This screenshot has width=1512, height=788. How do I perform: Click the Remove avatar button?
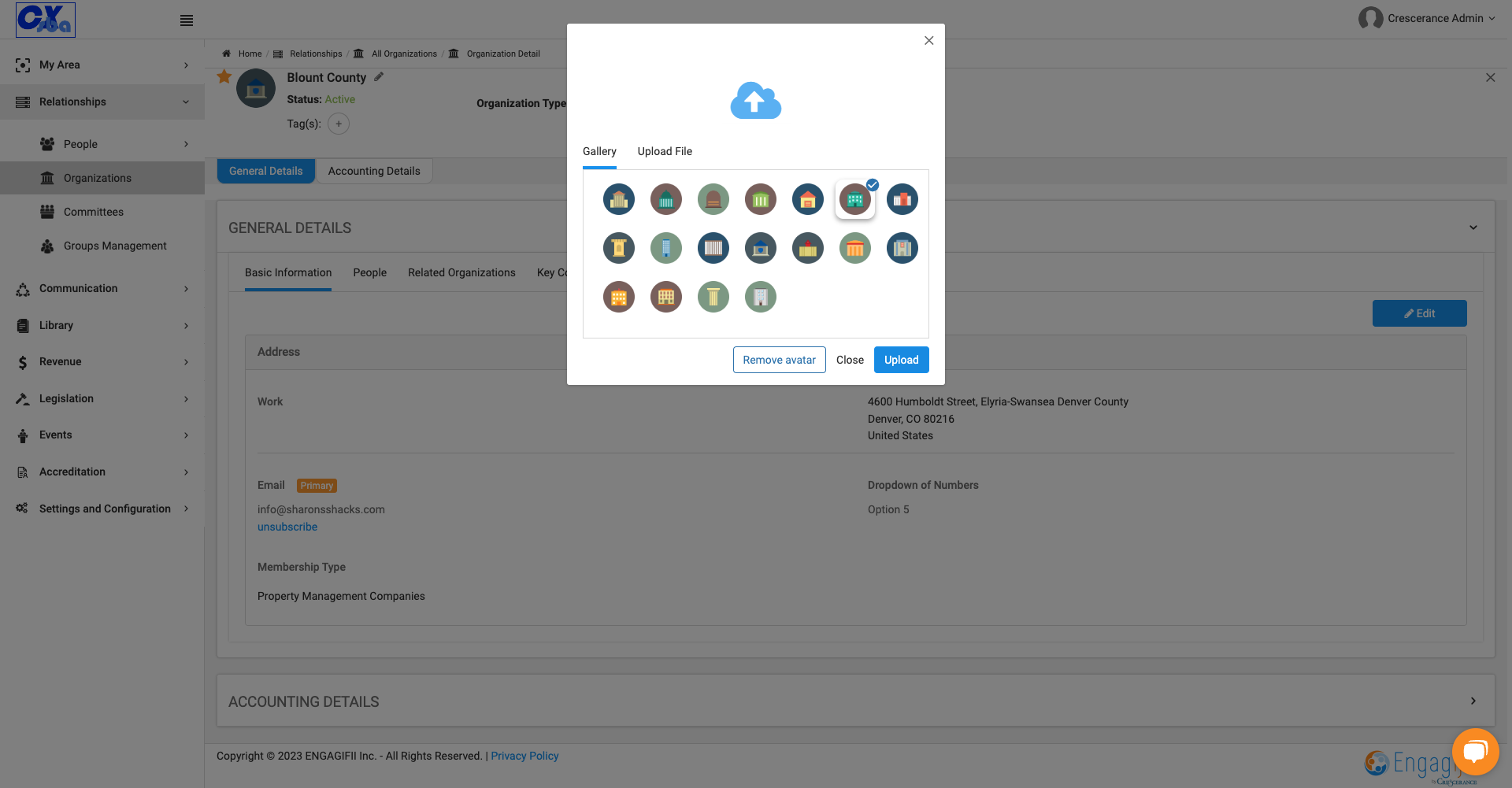click(x=780, y=360)
